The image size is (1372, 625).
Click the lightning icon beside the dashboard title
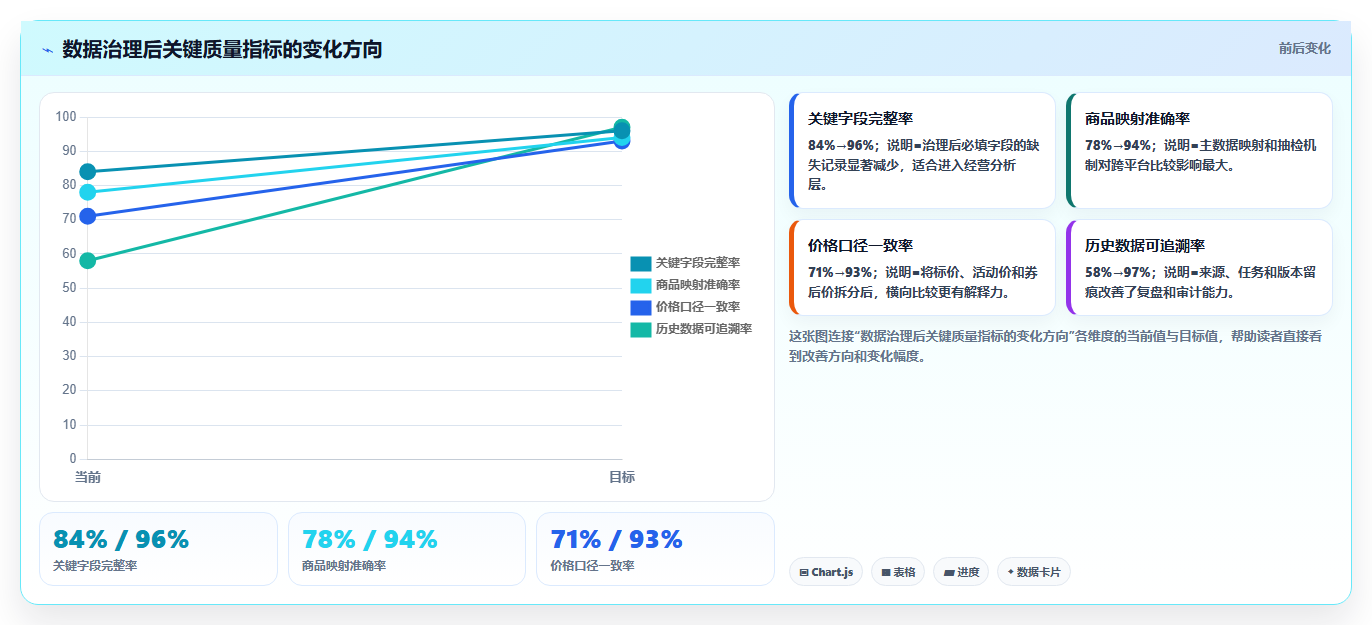click(47, 50)
